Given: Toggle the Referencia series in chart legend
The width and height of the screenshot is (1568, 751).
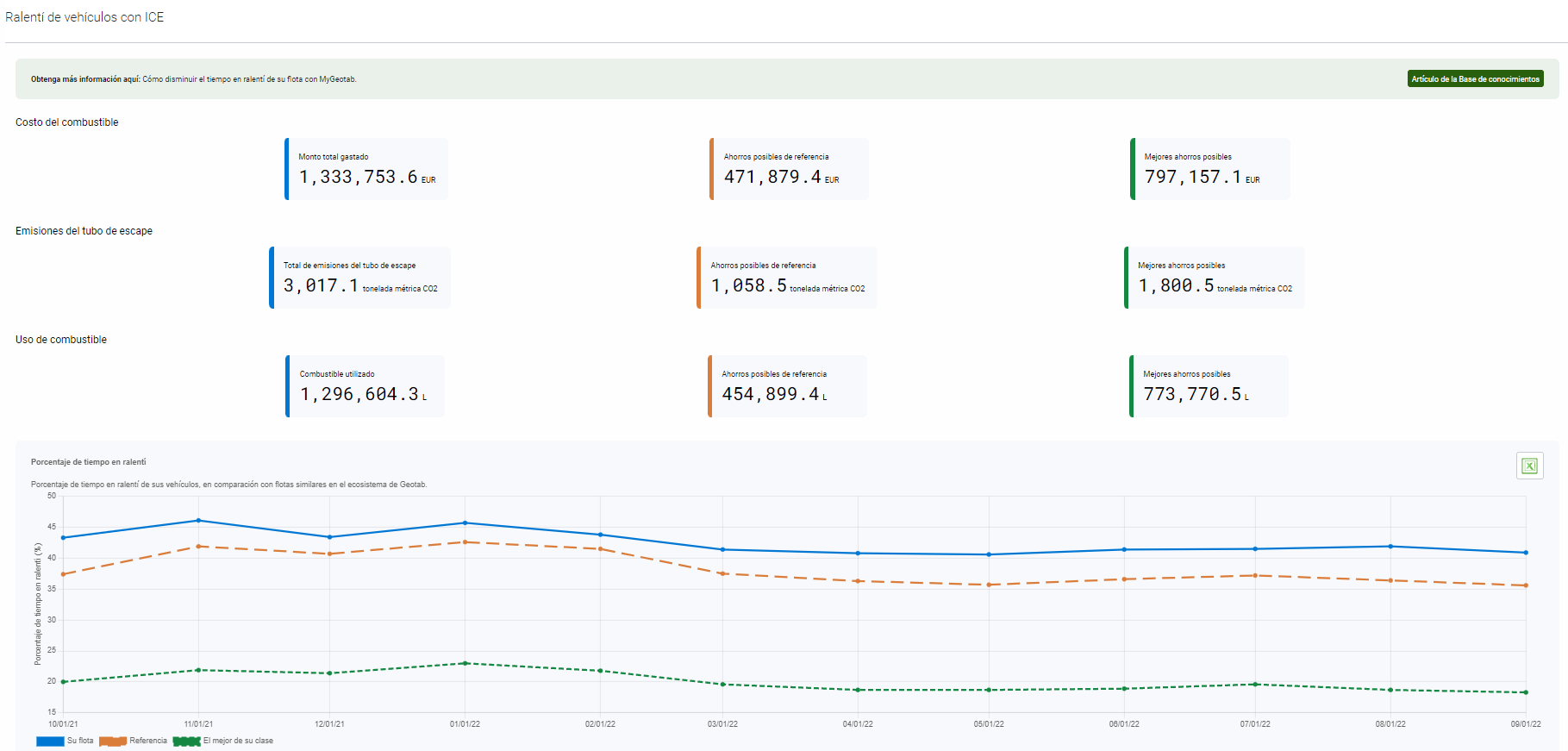Looking at the screenshot, I should 147,741.
